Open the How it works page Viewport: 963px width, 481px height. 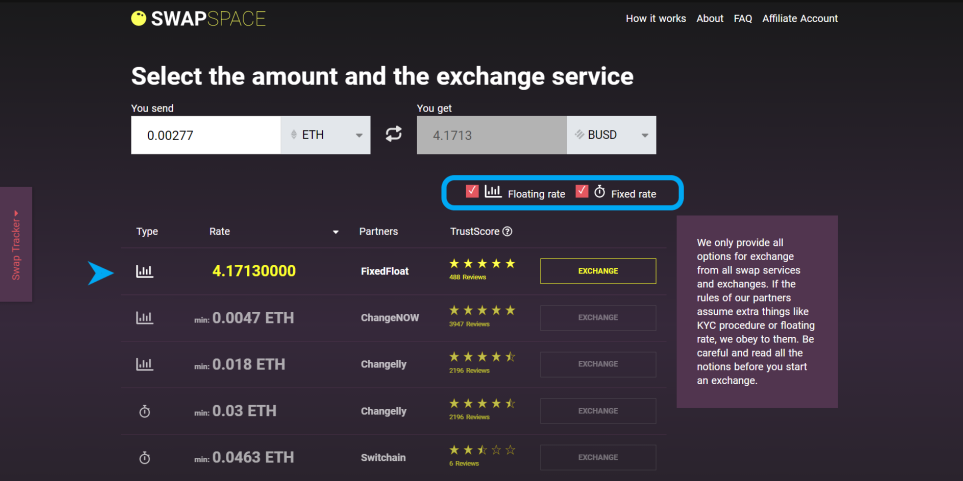coord(656,18)
